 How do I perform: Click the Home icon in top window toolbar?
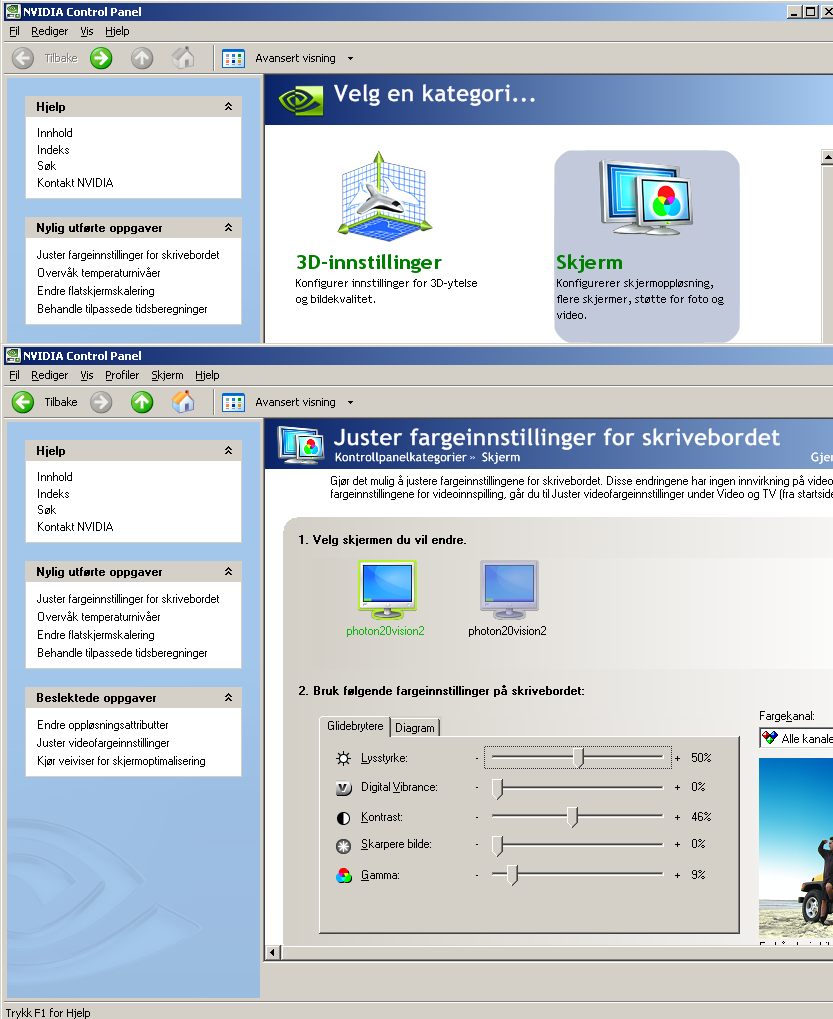(183, 58)
